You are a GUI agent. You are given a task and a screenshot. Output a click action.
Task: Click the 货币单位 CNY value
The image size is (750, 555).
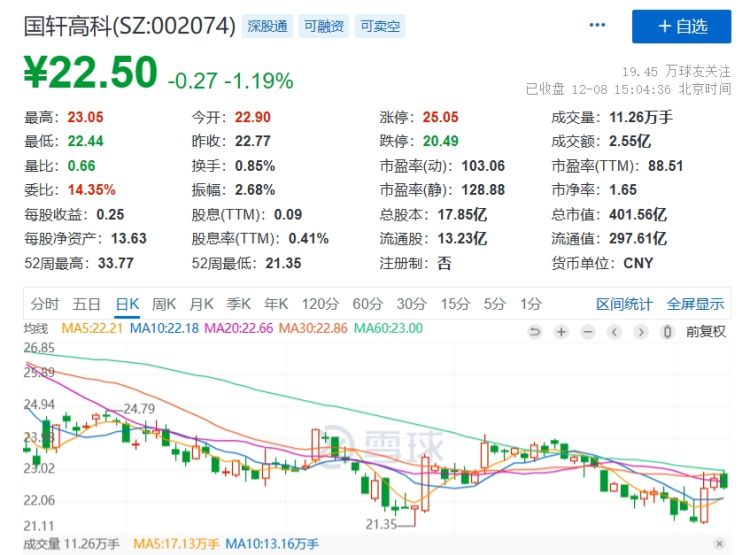[x=638, y=263]
